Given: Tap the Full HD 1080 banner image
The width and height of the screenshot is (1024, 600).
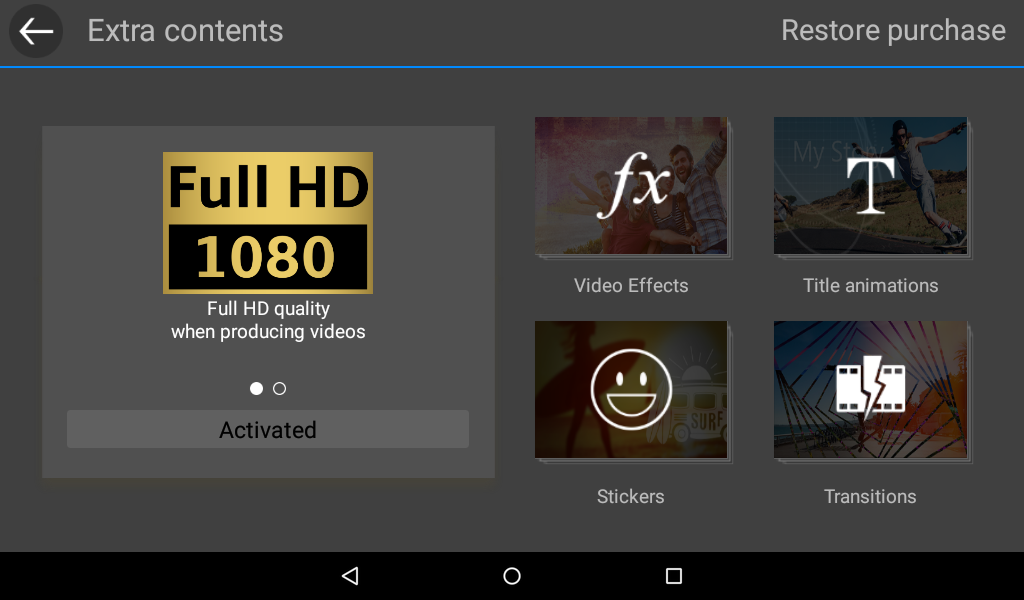Looking at the screenshot, I should point(268,223).
